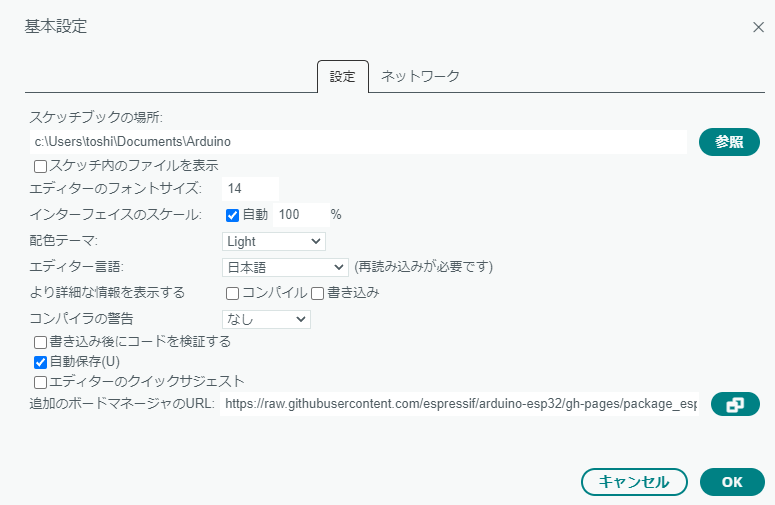This screenshot has width=775, height=505.
Task: Click the sketchbook location path field
Action: (x=358, y=142)
